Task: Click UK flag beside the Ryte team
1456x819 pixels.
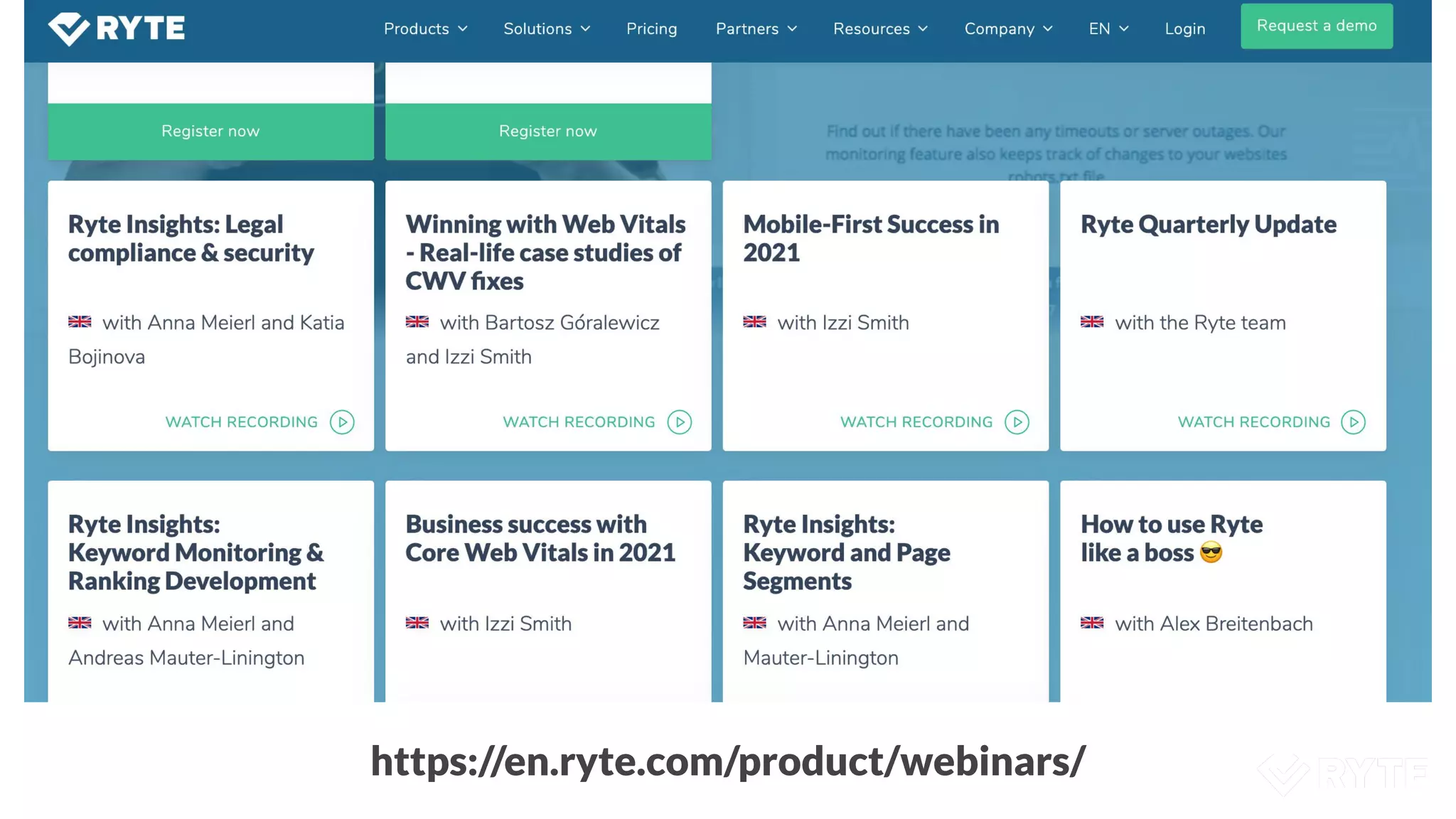Action: 1092,322
